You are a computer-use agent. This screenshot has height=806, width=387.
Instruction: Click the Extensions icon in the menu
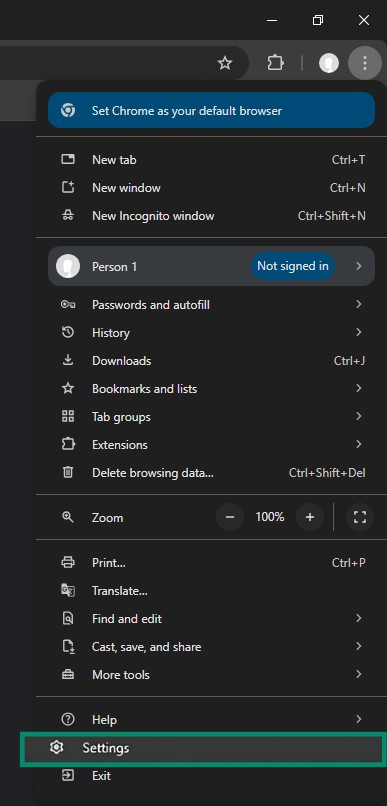68,444
